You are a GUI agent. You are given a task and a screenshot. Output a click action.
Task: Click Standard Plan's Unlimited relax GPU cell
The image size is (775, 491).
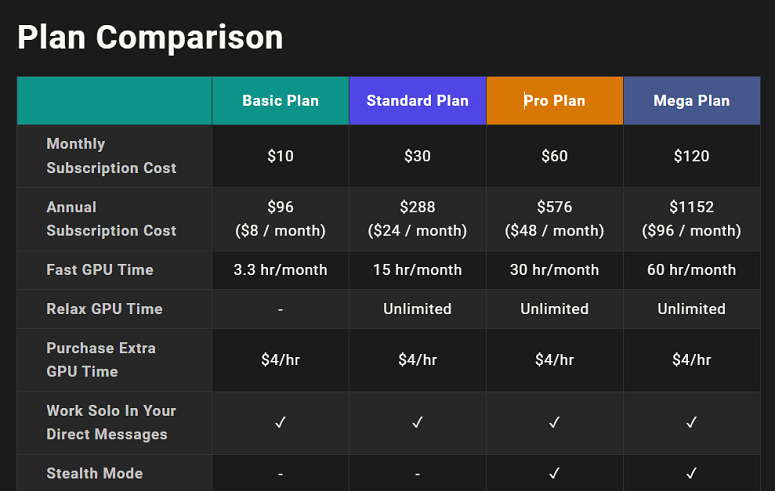tap(417, 309)
